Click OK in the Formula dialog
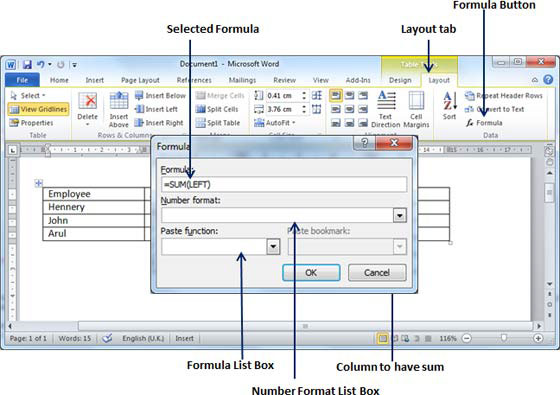The image size is (560, 395). pos(311,272)
